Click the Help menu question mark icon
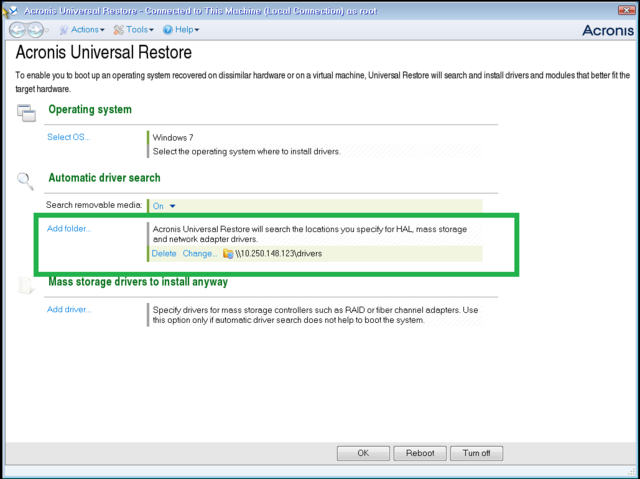Viewport: 640px width, 479px height. [168, 30]
